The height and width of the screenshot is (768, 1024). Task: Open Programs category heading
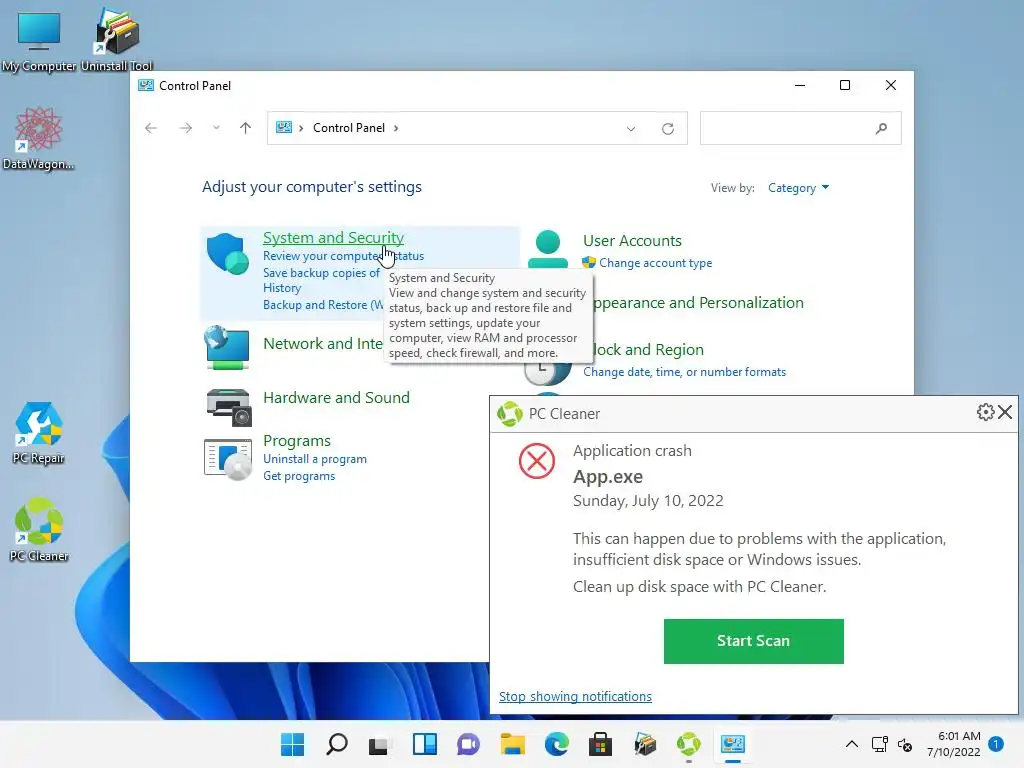[296, 441]
